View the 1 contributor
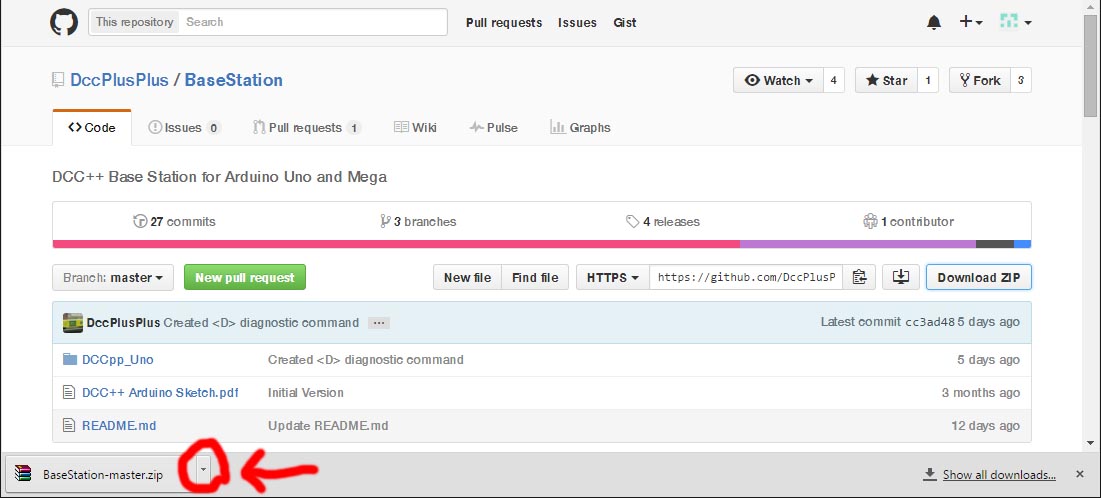This screenshot has width=1101, height=498. point(908,221)
